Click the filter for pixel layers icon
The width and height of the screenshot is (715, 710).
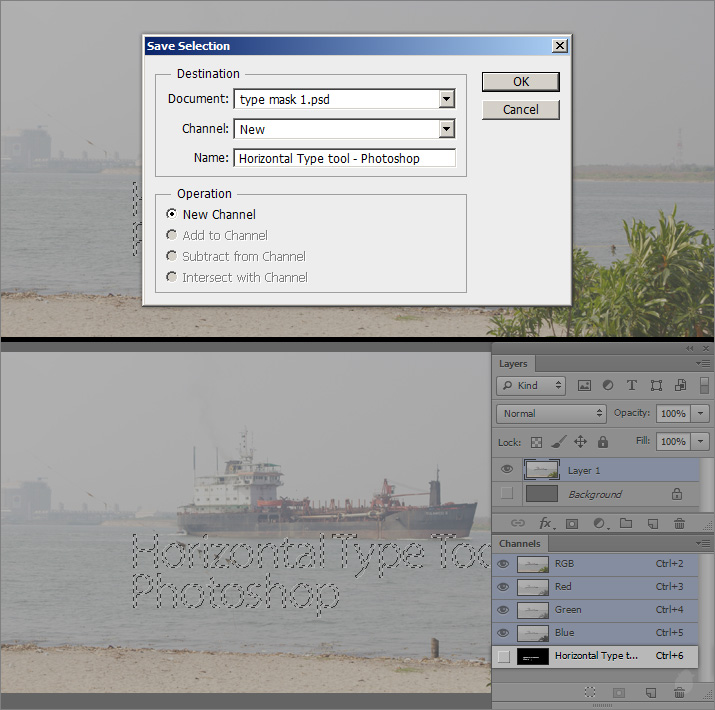coord(584,385)
